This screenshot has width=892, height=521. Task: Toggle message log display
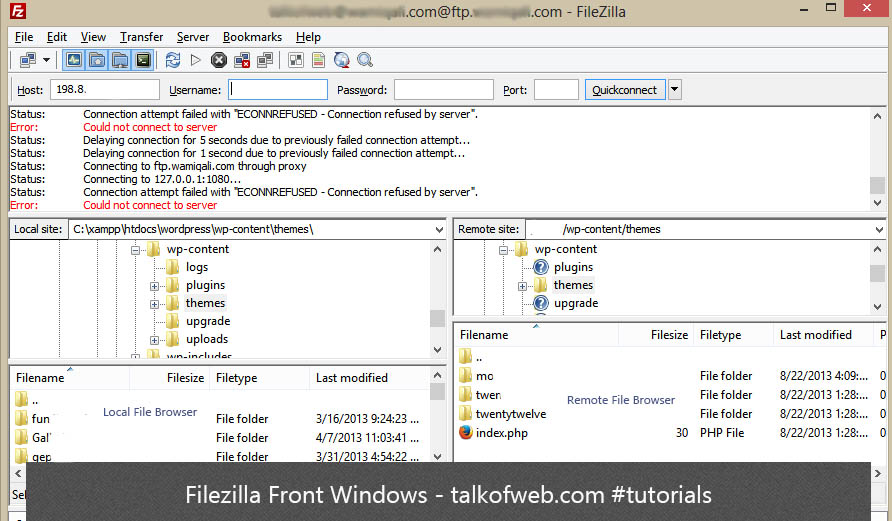click(74, 60)
